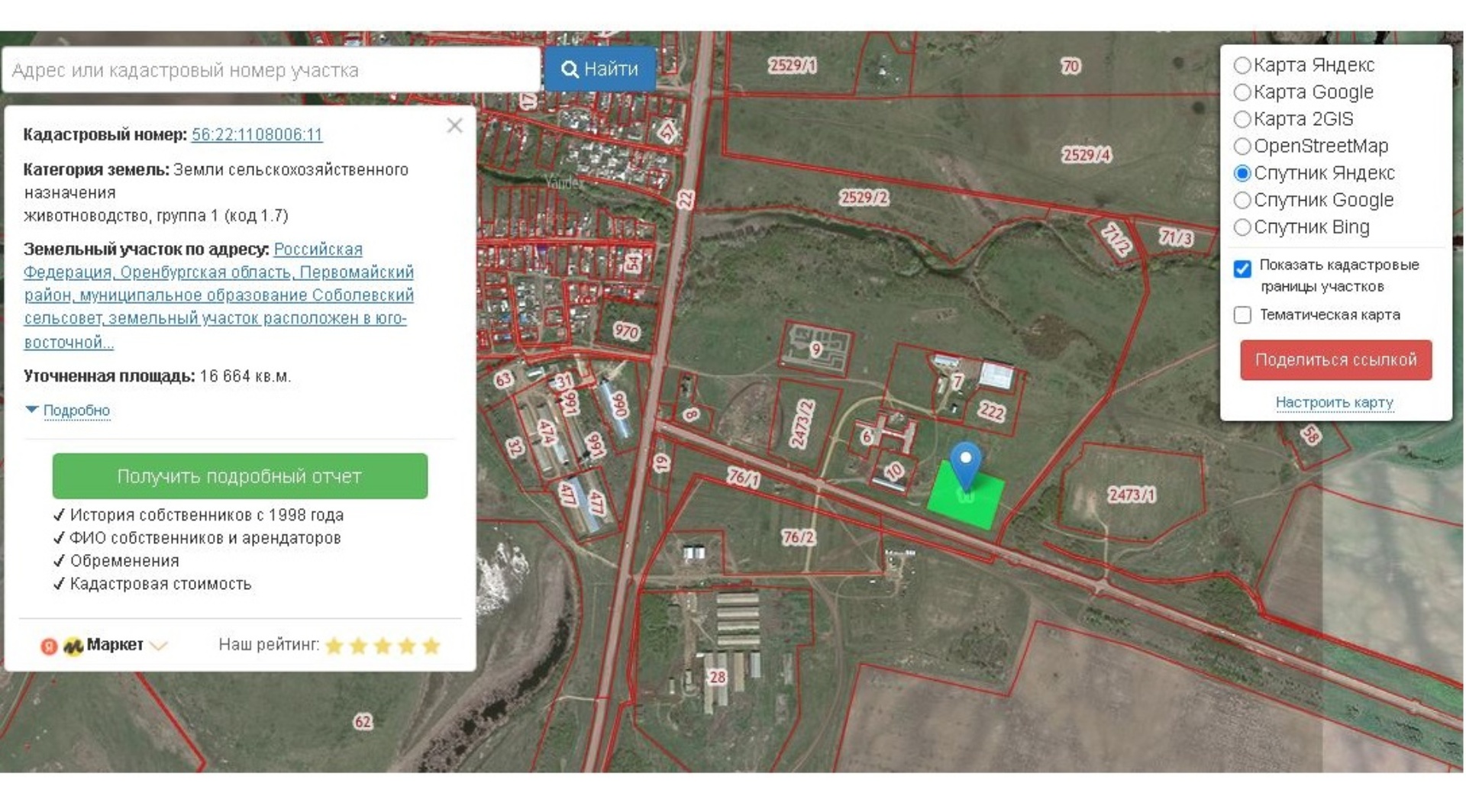This screenshot has width=1466, height=812.
Task: Click parcel label 71/2 on map
Action: click(x=1116, y=238)
